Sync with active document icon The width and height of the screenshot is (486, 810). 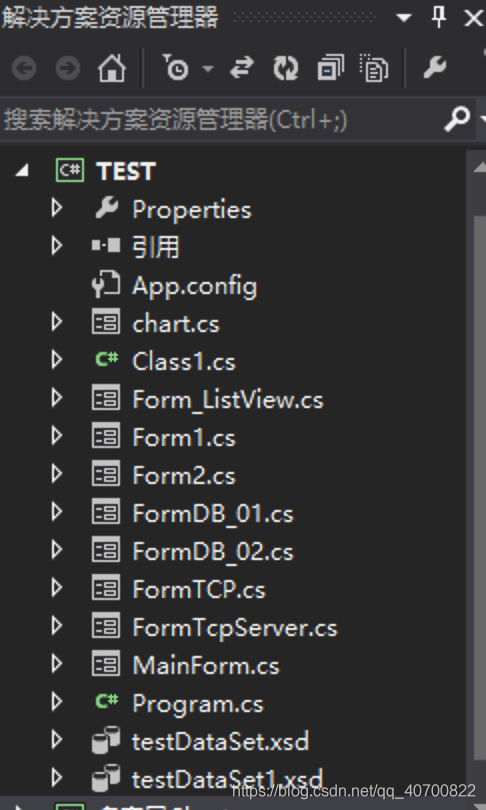(x=242, y=68)
